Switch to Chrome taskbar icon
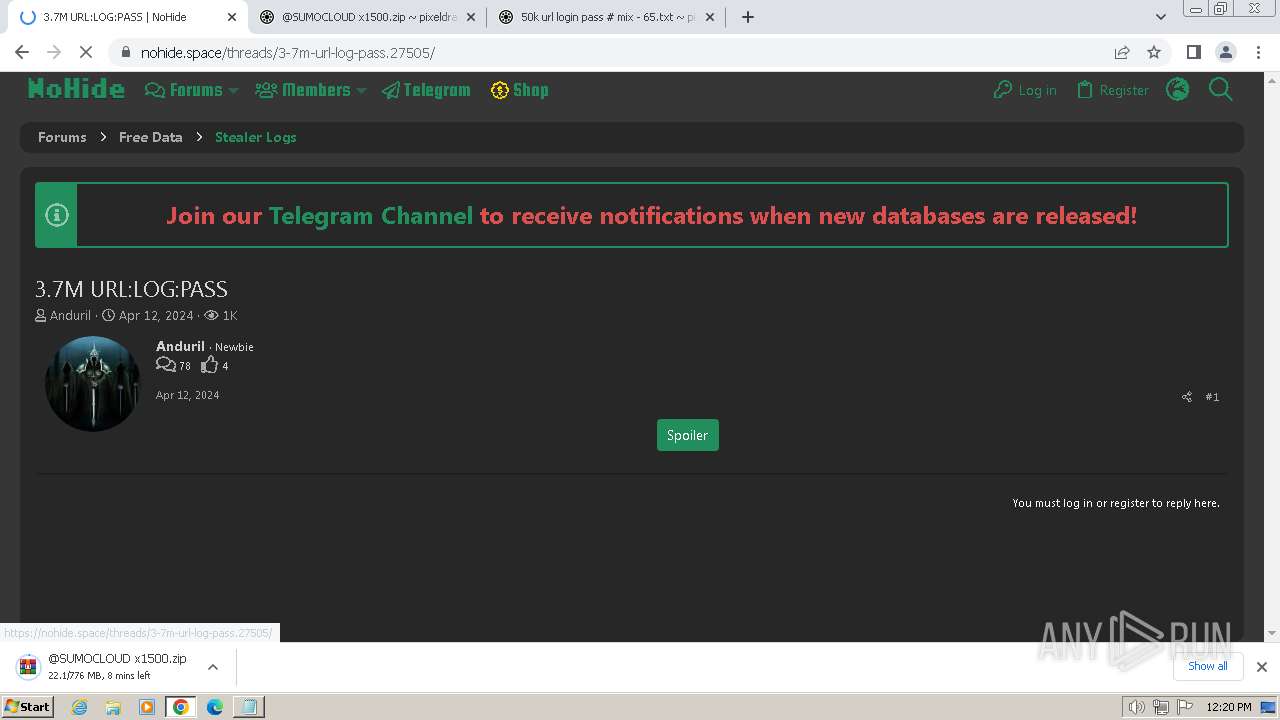The height and width of the screenshot is (720, 1280). [x=181, y=707]
